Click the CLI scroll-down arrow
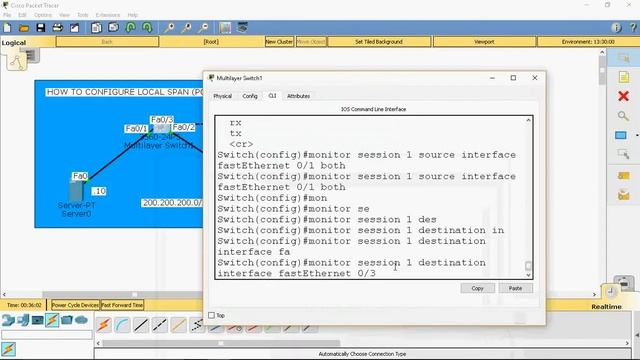The width and height of the screenshot is (640, 360). point(528,275)
